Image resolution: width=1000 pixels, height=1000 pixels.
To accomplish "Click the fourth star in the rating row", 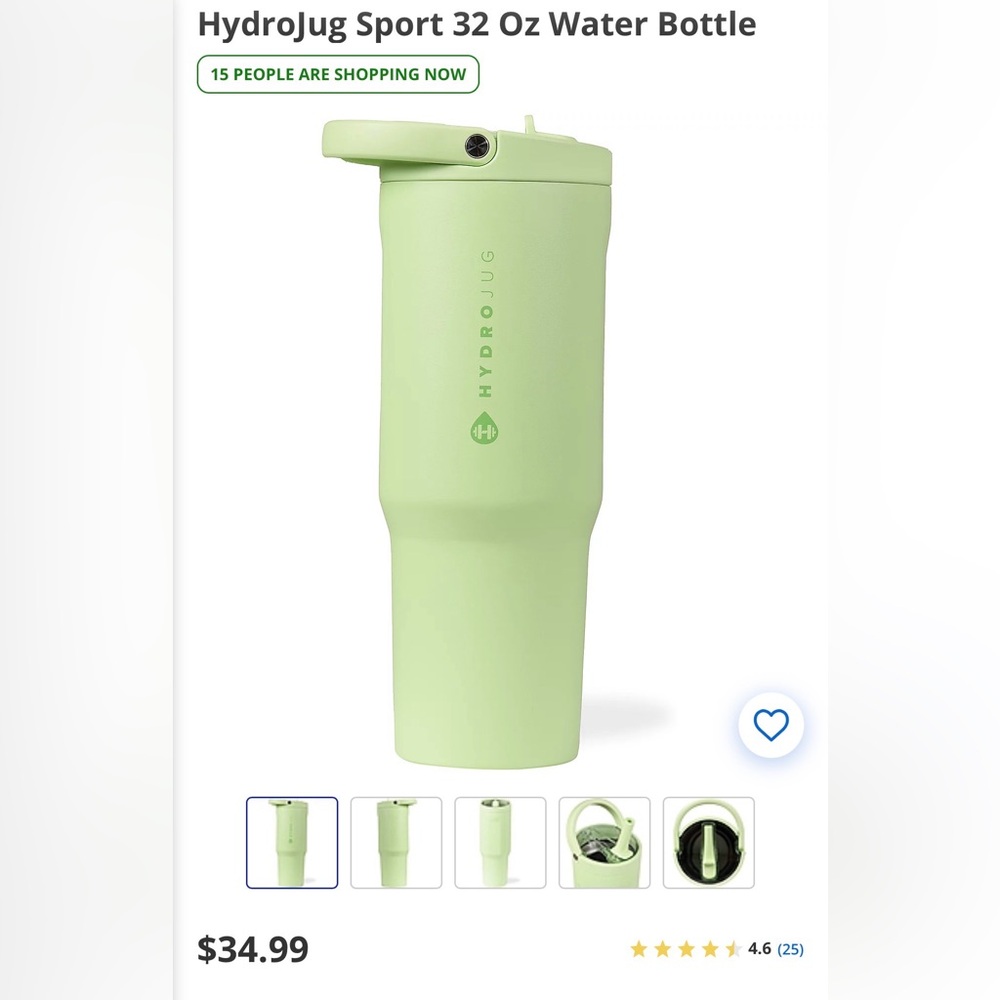I will click(710, 949).
